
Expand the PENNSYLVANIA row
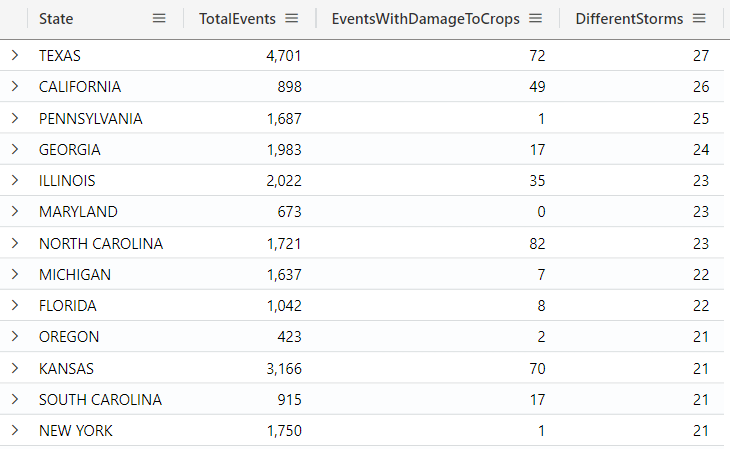(15, 118)
